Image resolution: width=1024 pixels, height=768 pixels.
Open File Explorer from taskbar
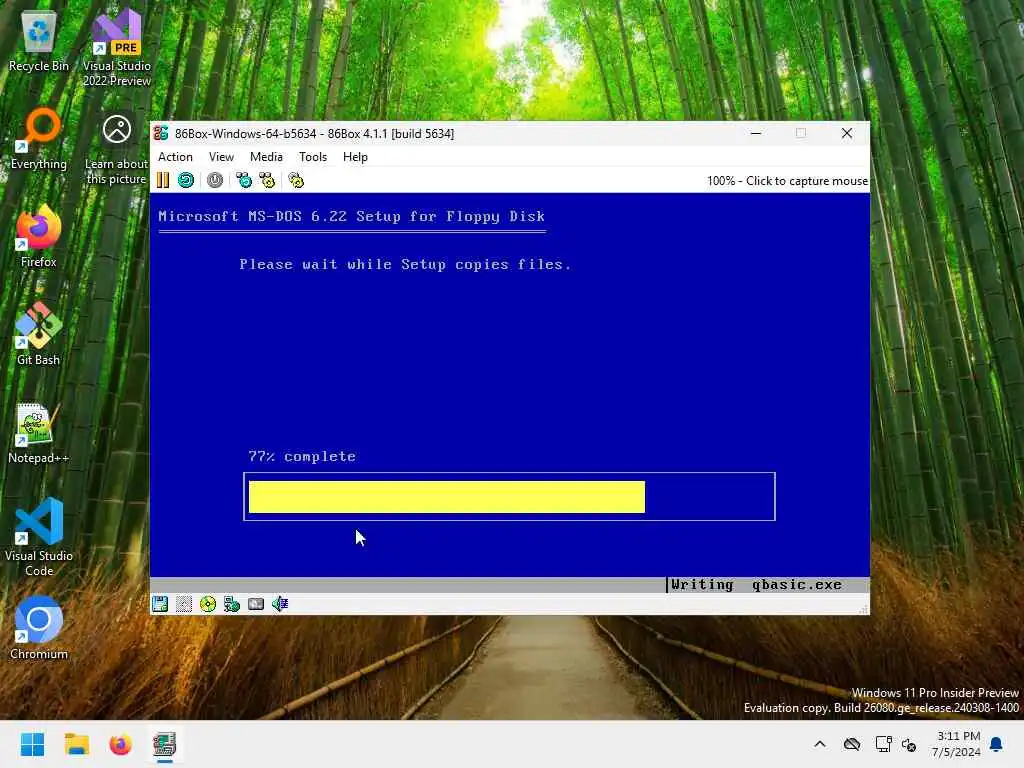coord(77,744)
